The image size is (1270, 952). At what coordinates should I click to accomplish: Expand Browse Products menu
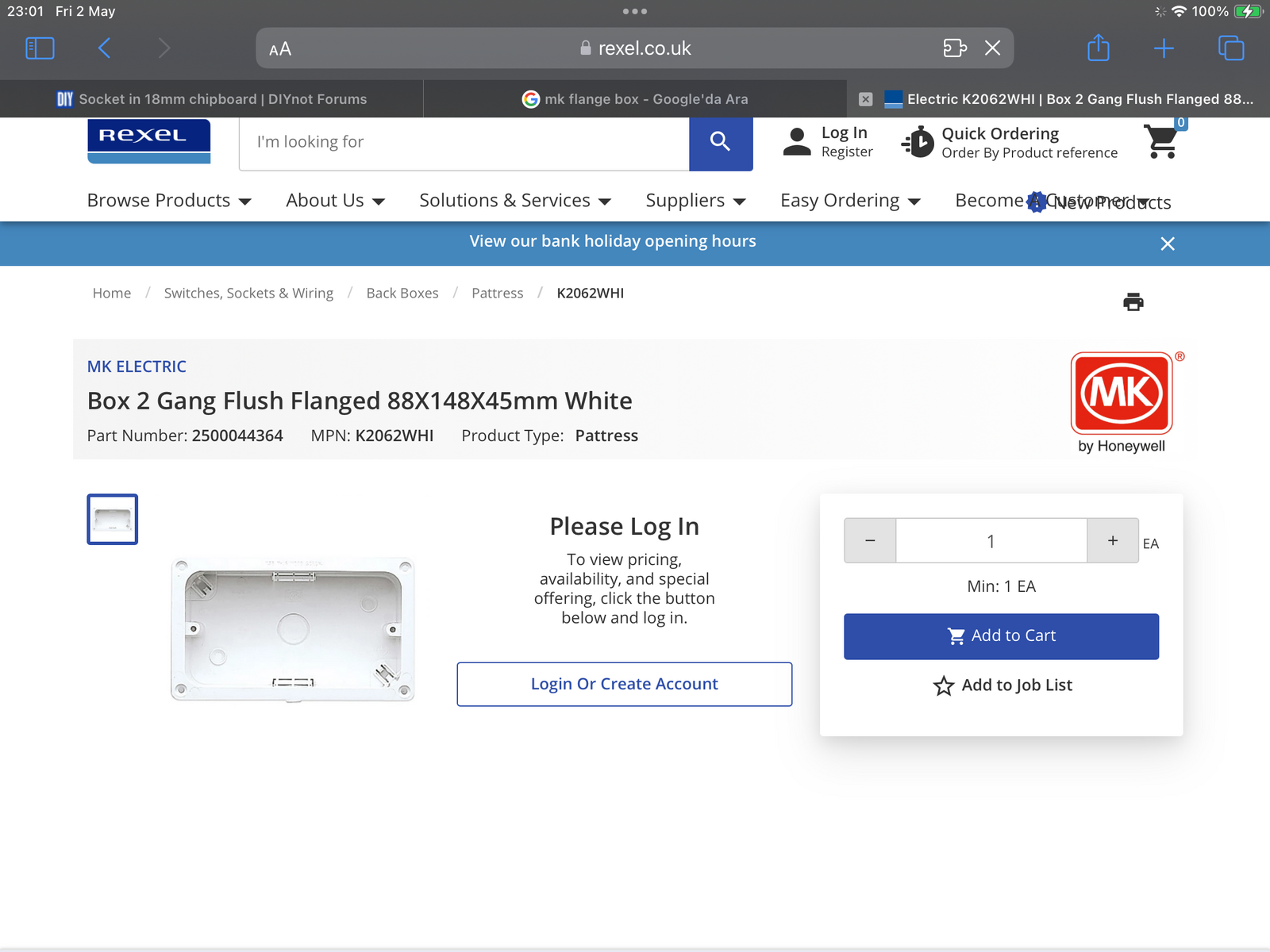169,201
